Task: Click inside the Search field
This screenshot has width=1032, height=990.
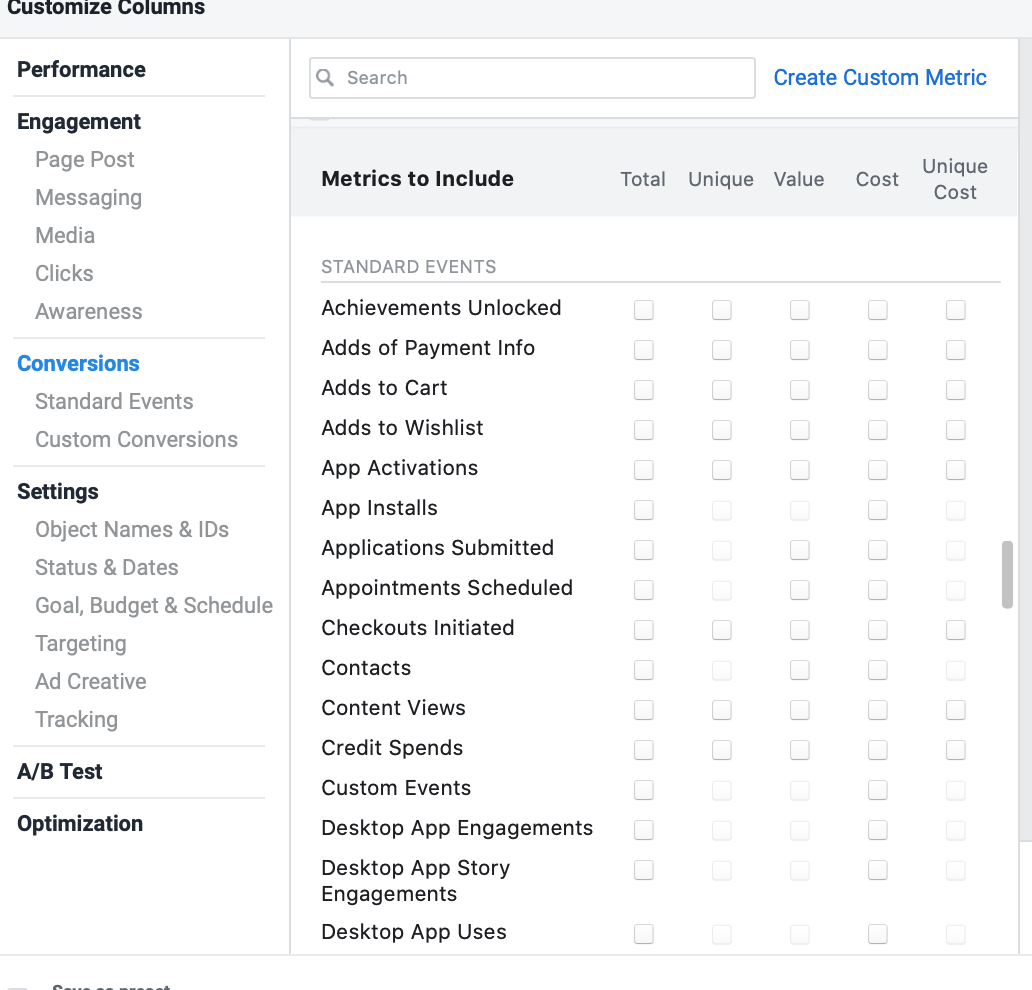Action: point(531,77)
